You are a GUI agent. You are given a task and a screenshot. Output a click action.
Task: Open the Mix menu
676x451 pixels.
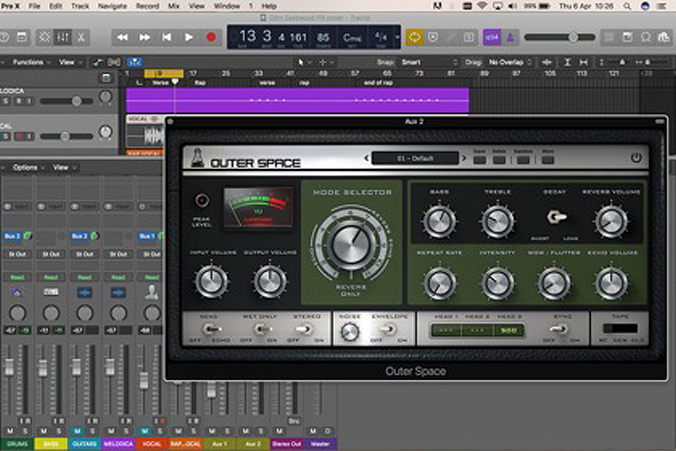[174, 6]
